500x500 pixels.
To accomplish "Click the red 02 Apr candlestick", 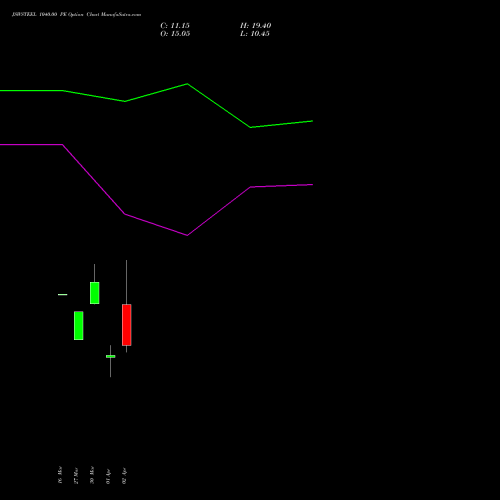I will pyautogui.click(x=127, y=325).
